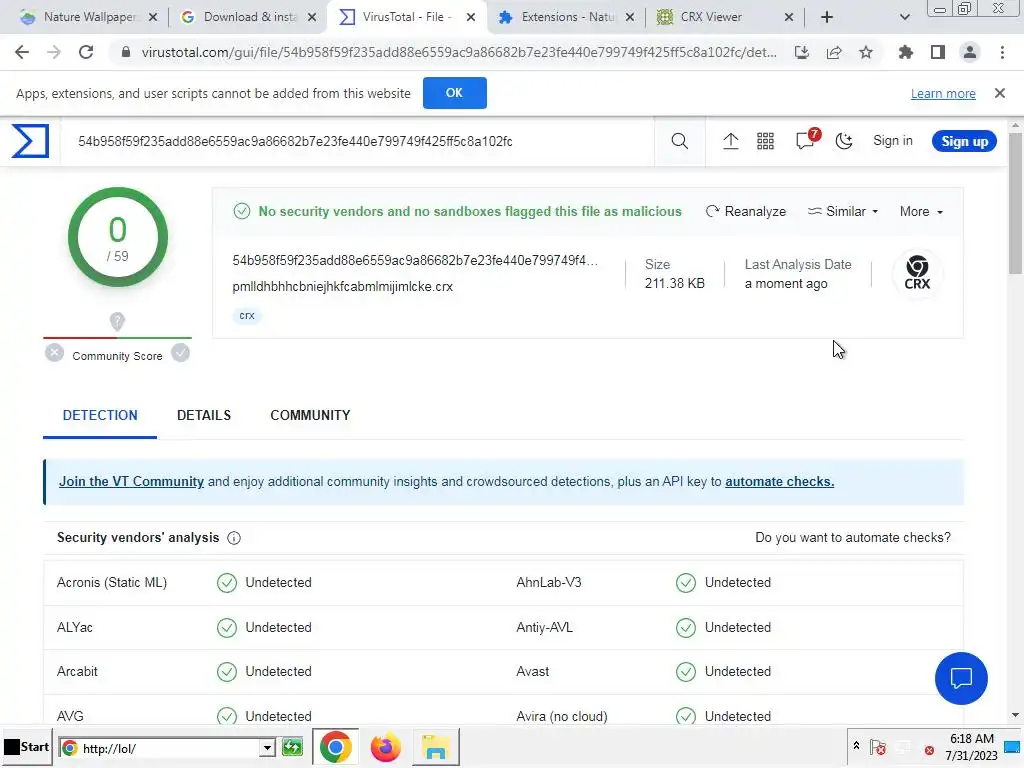1024x768 pixels.
Task: Show hidden tray icons arrow
Action: tap(856, 746)
